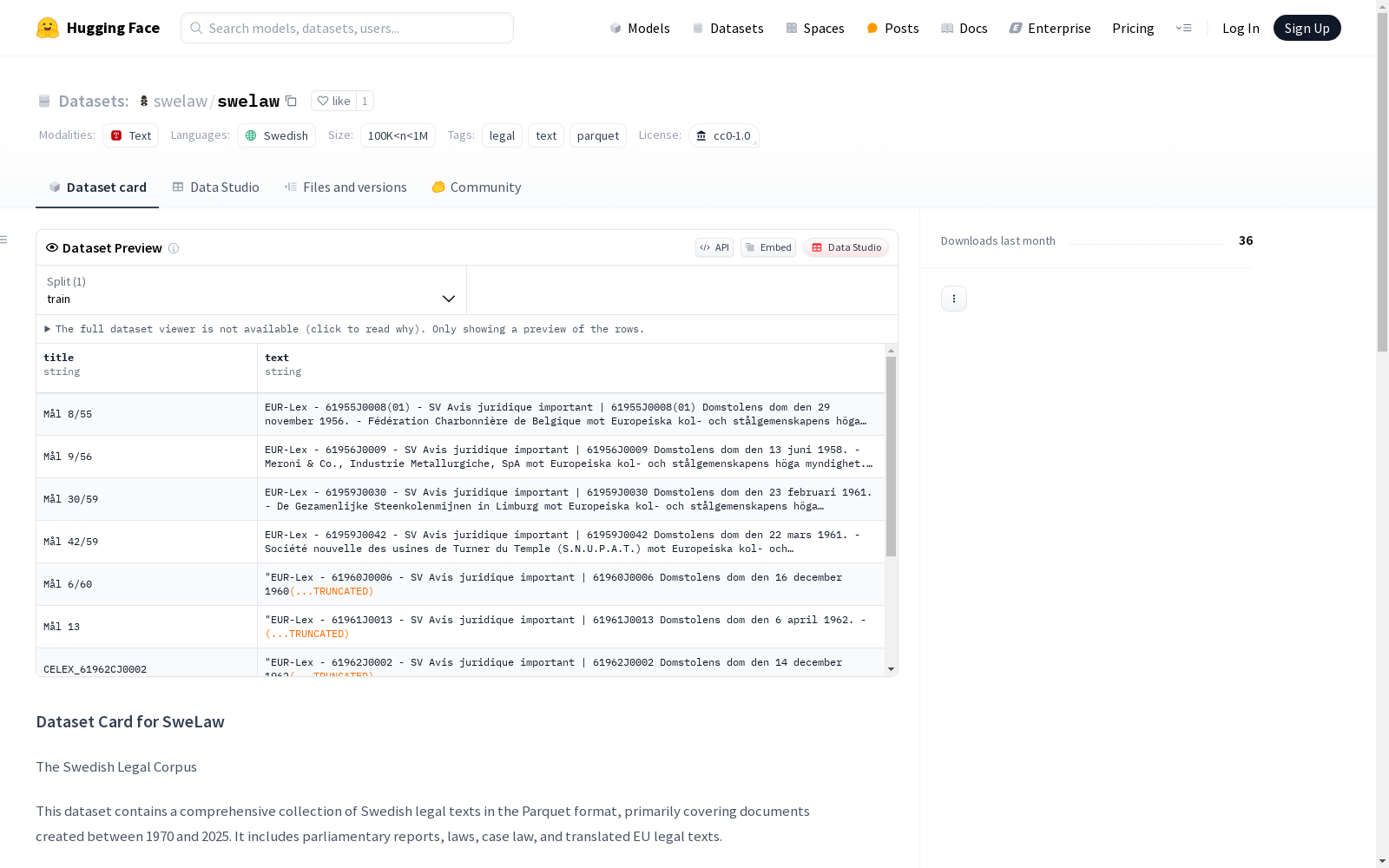Open the Docs page
Screen dimensions: 1389x868
coord(964,28)
